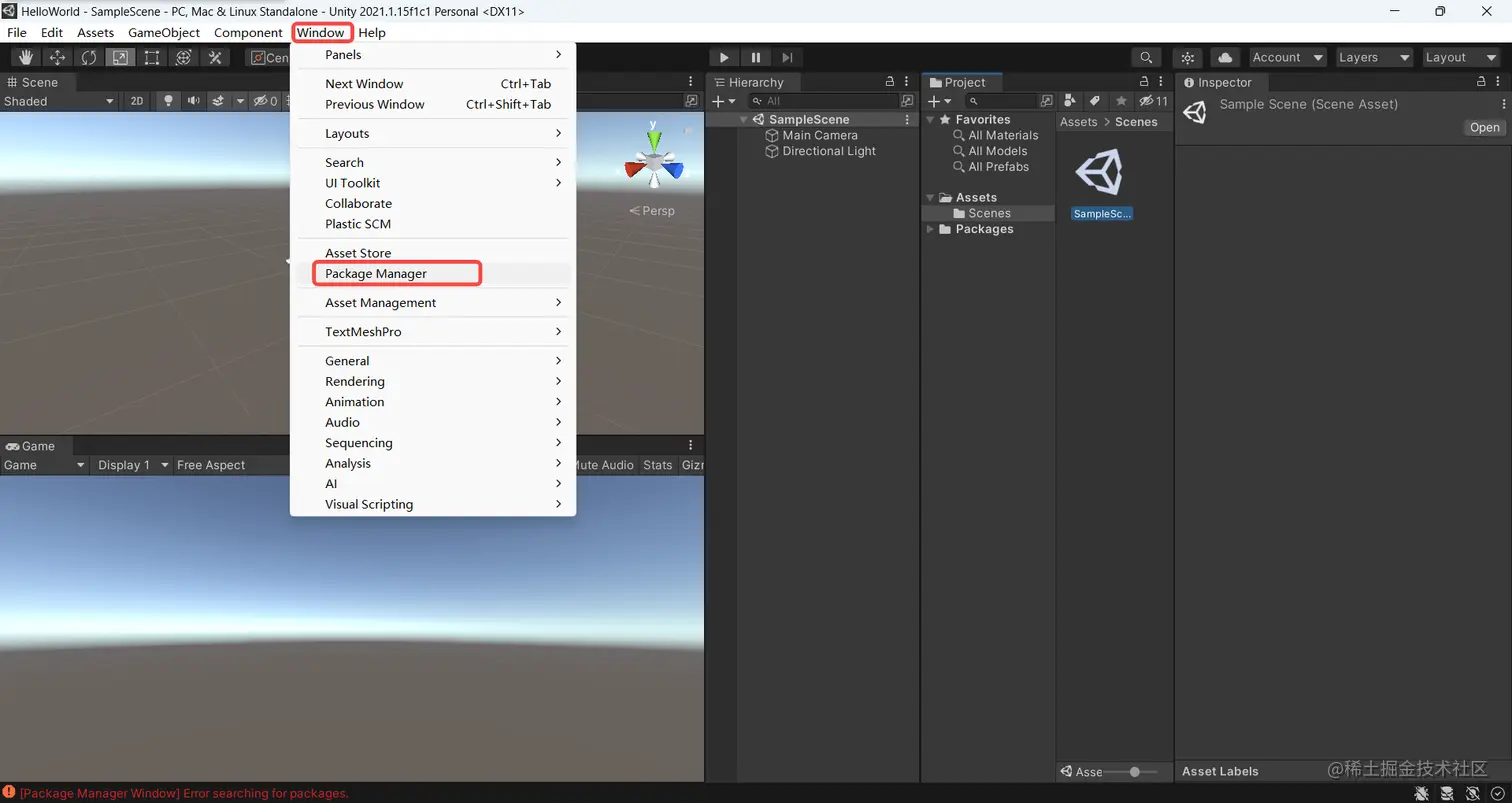Toggle the Project panel lock
1512x803 pixels.
[x=1145, y=82]
